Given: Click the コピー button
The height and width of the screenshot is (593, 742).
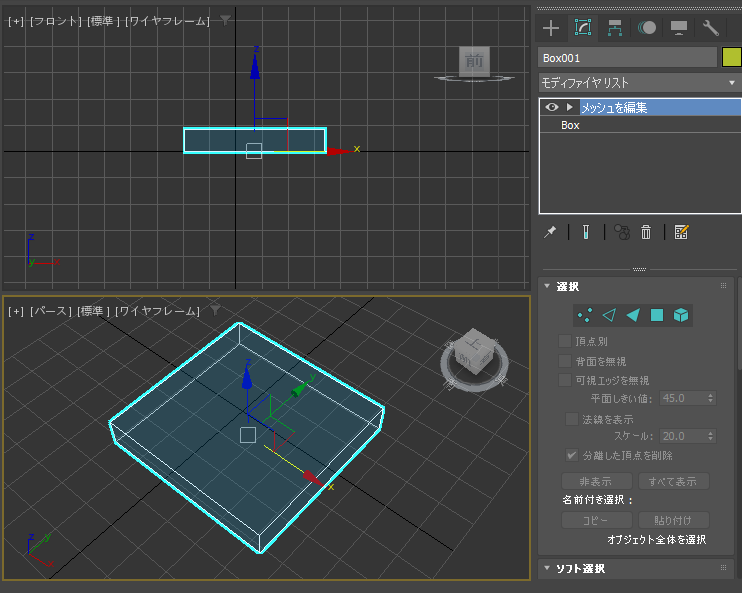Looking at the screenshot, I should pyautogui.click(x=596, y=520).
